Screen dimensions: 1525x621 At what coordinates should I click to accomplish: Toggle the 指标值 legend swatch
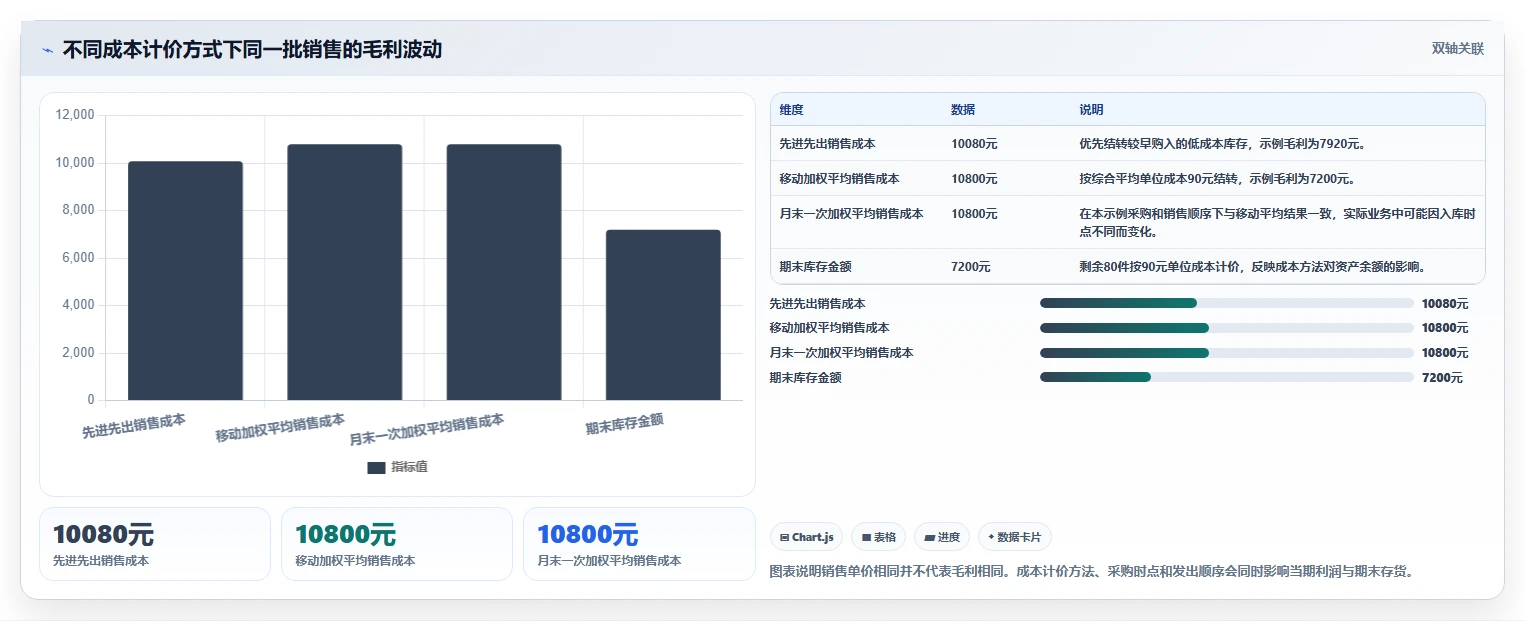click(376, 467)
